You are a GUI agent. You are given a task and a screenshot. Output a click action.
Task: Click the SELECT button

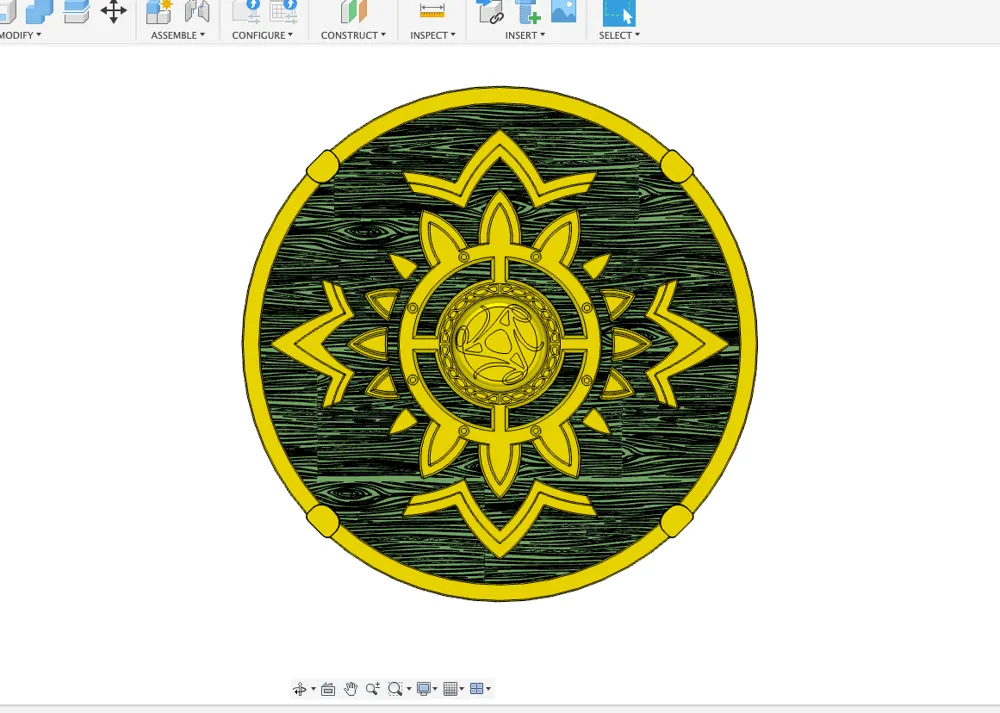616,35
